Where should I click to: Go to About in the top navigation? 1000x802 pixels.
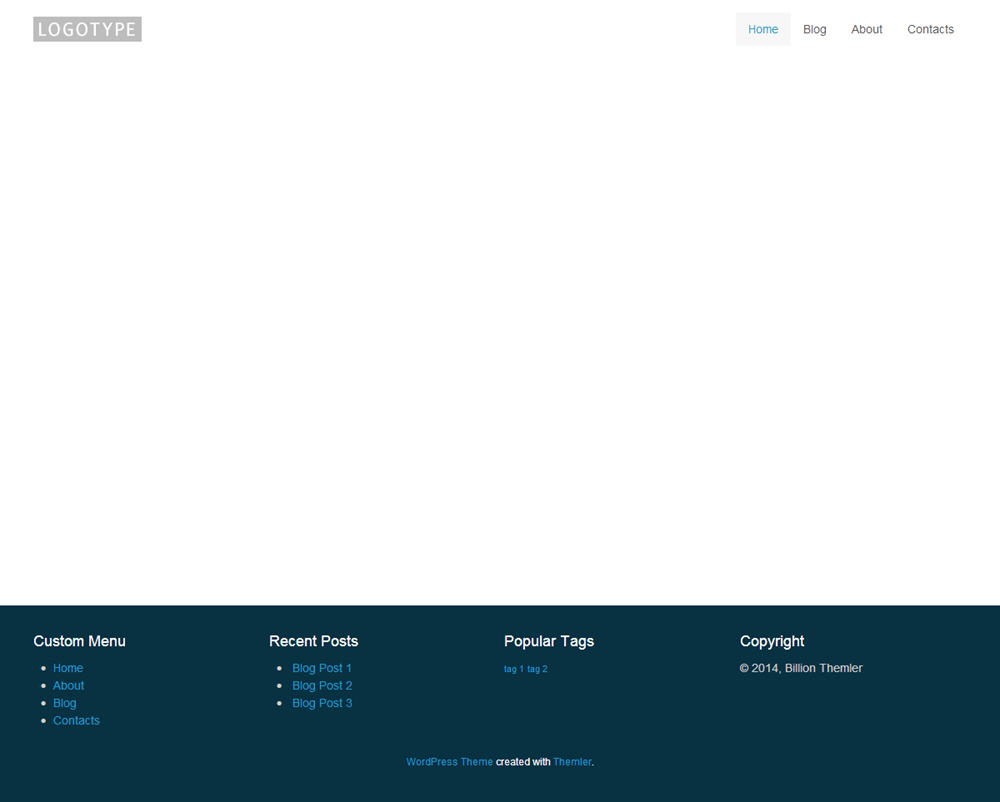click(x=867, y=29)
